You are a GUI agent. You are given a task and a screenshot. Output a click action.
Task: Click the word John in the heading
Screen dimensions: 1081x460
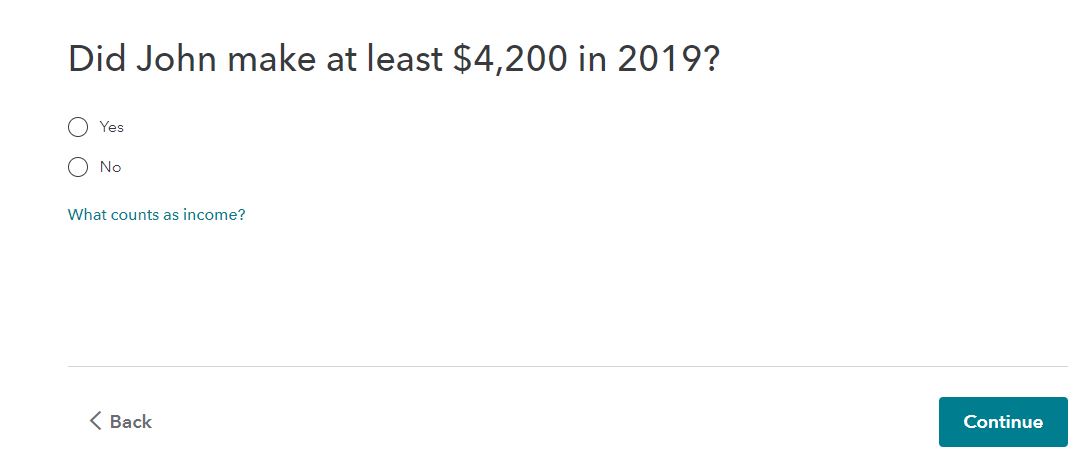click(x=175, y=59)
